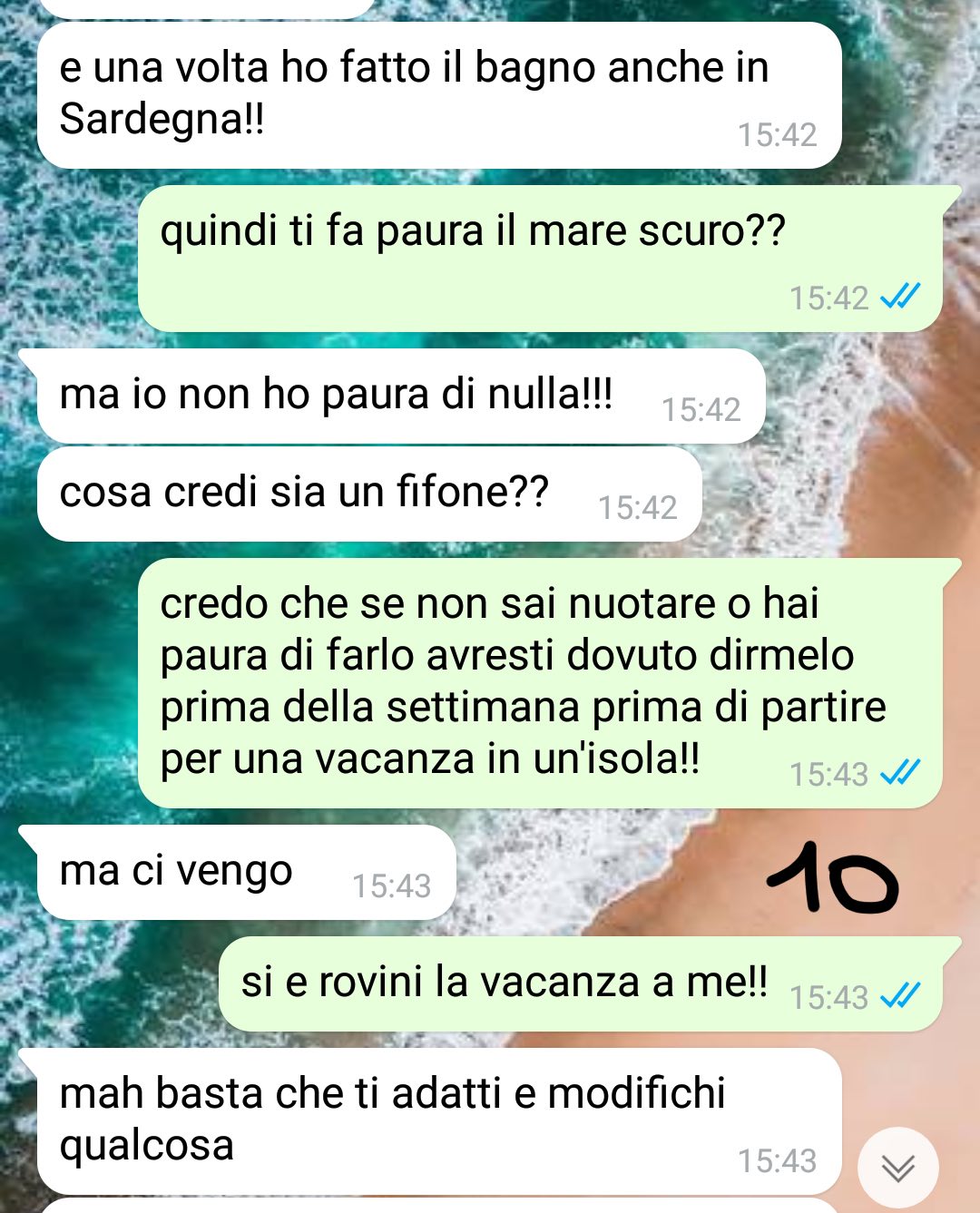Viewport: 980px width, 1213px height.
Task: Tap read receipt ticks on 'mare scuro' message
Action: click(x=900, y=297)
